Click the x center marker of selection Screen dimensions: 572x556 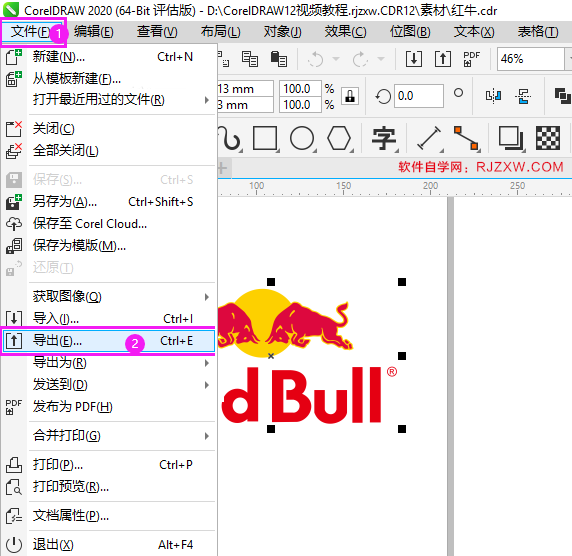(x=271, y=356)
